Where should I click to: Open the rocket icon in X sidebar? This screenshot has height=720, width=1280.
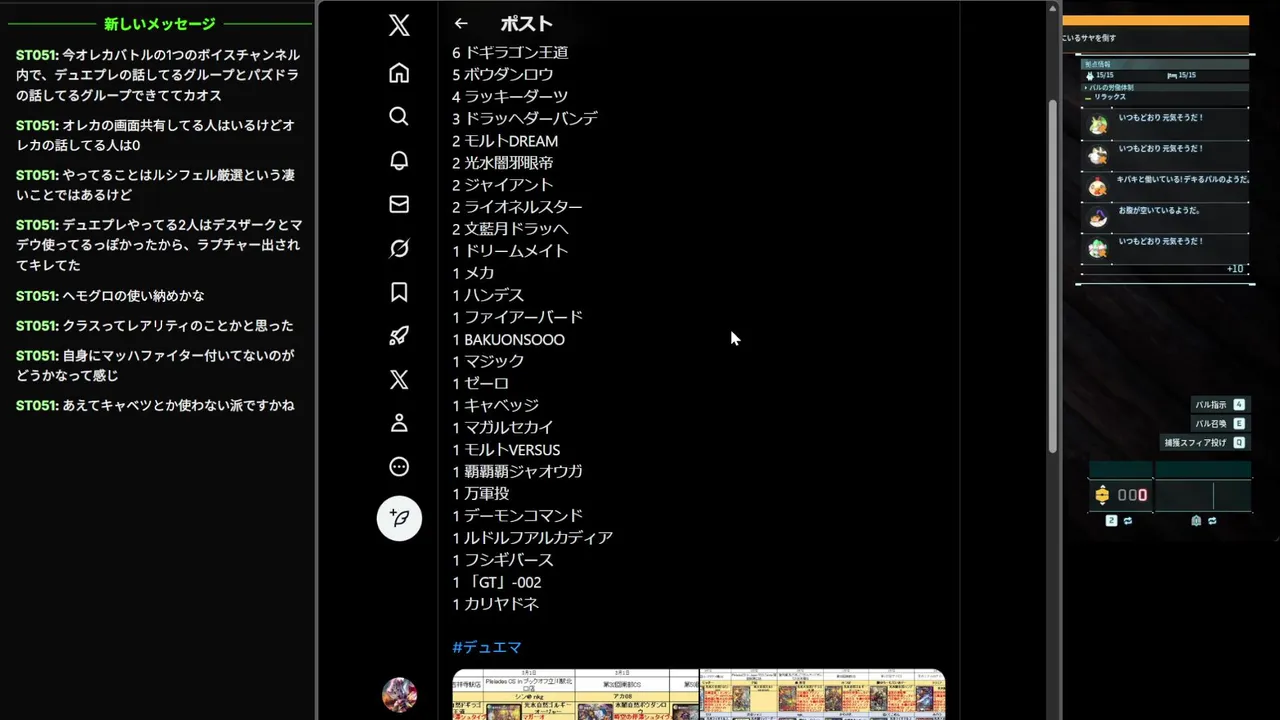[399, 336]
